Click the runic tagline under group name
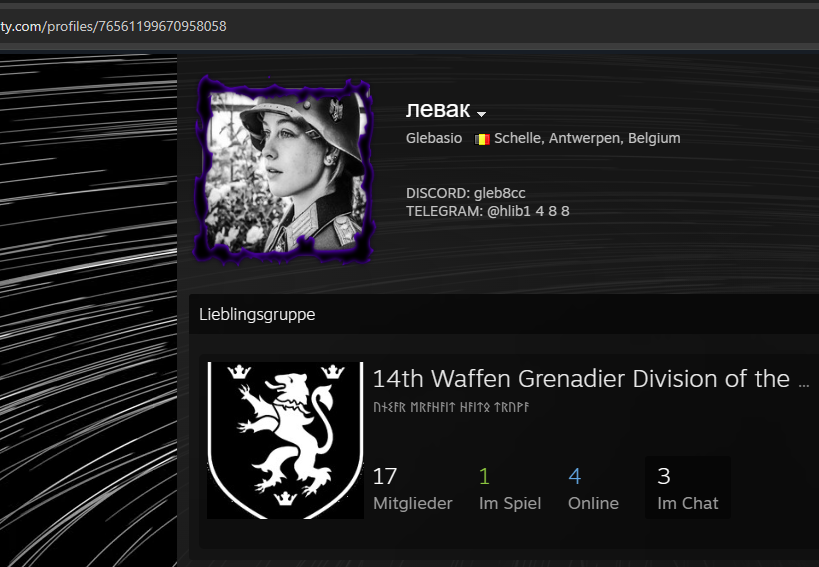 coord(450,408)
